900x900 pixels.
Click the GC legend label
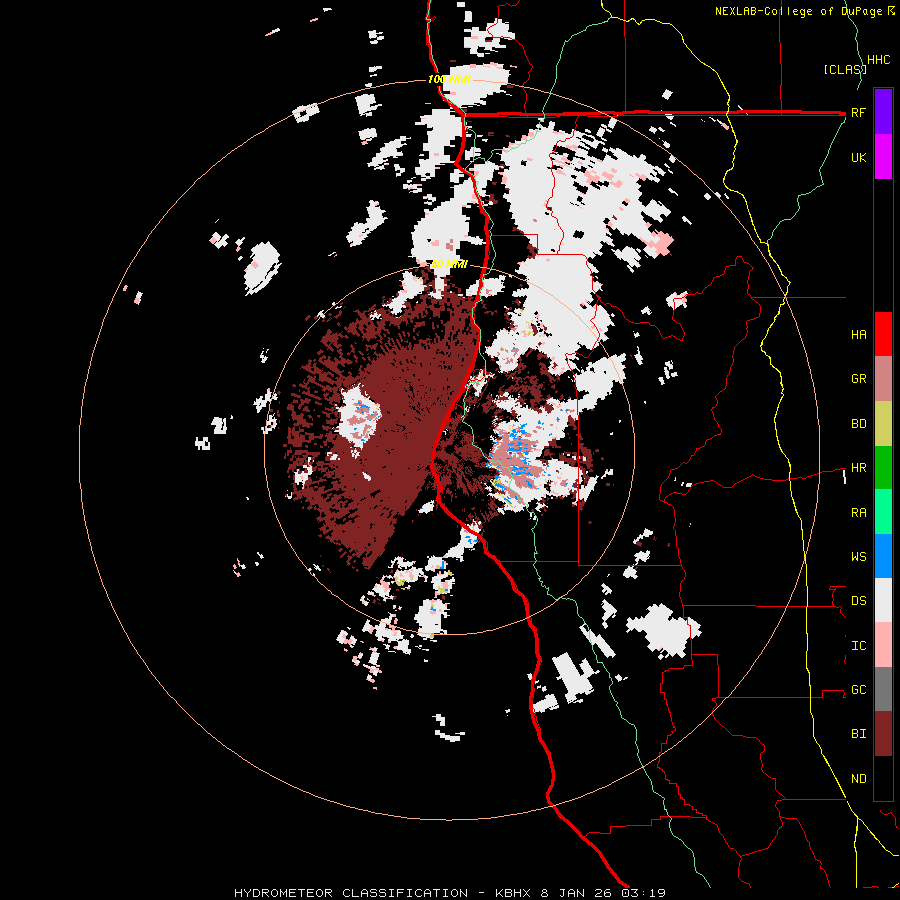pyautogui.click(x=858, y=690)
